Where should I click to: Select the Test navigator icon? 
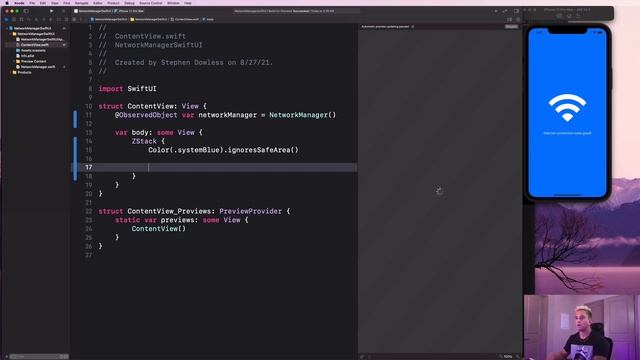point(43,19)
